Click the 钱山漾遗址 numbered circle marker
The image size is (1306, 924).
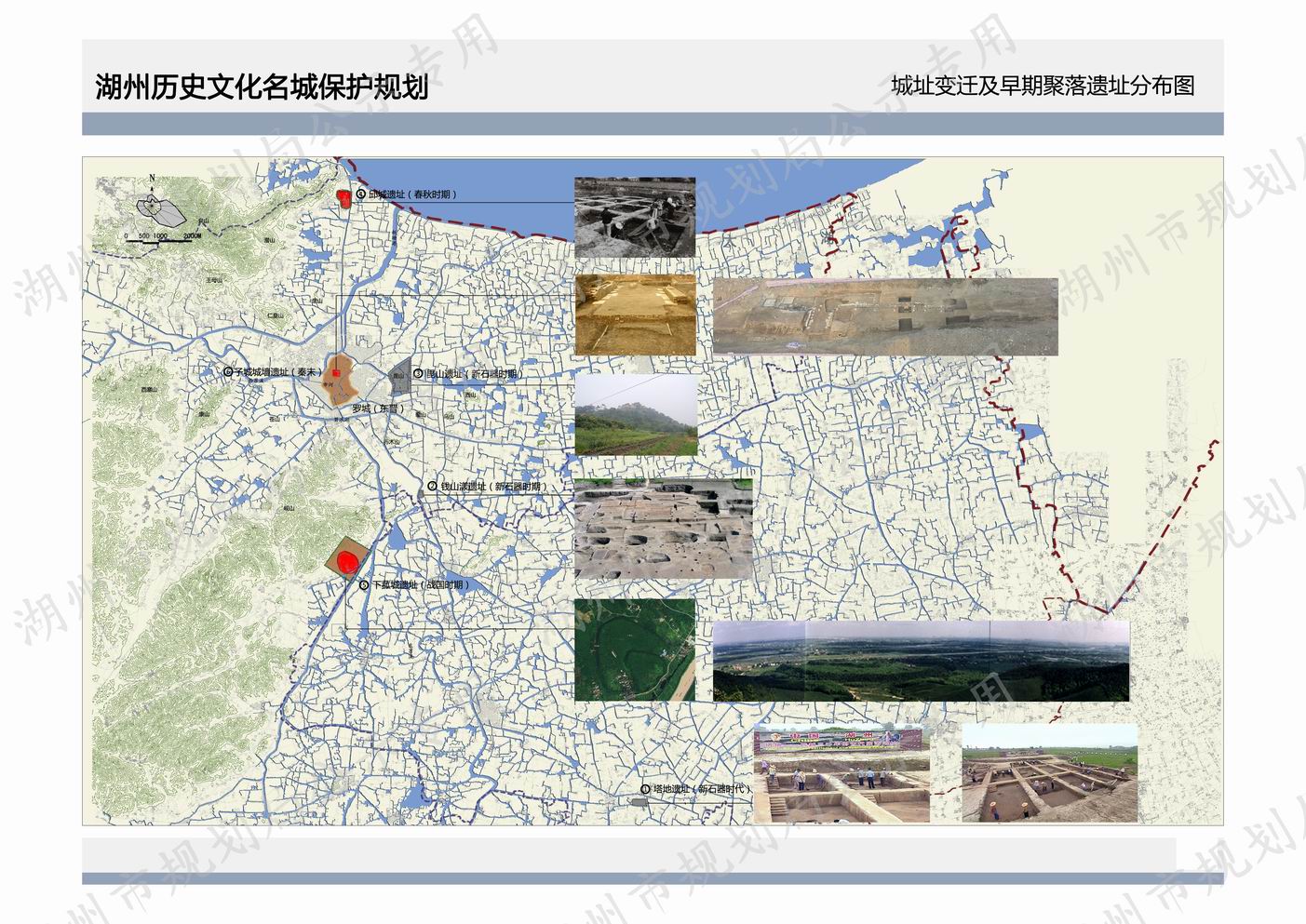tap(432, 487)
